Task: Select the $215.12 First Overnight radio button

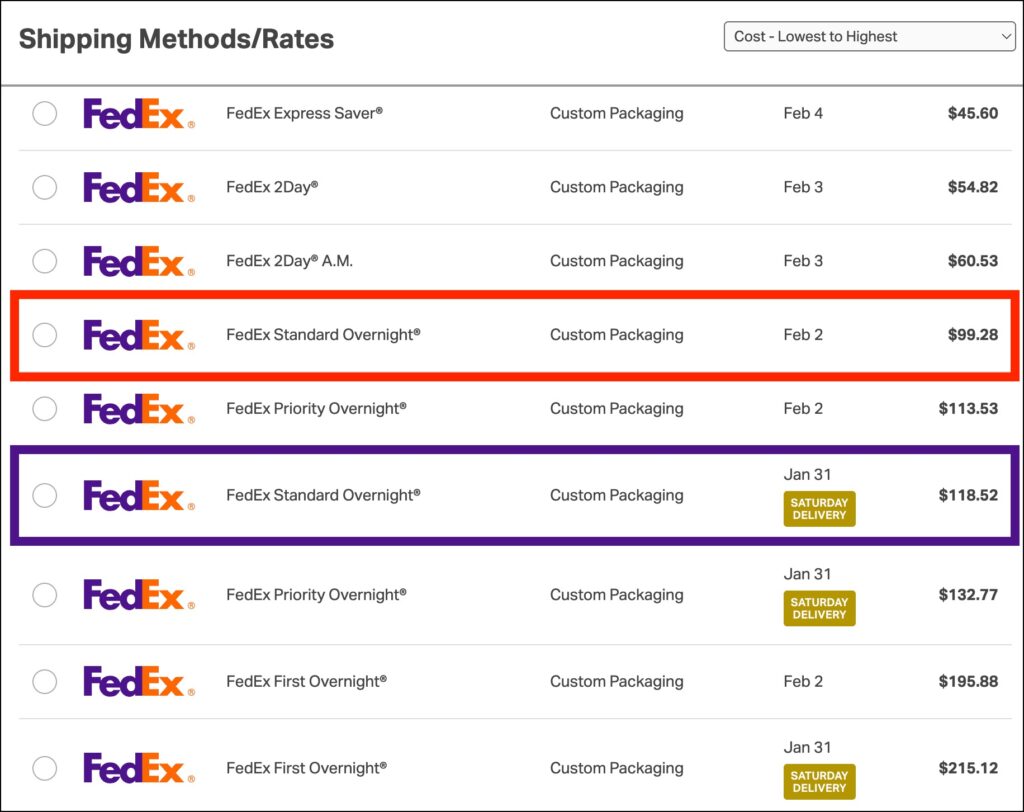Action: pos(45,768)
